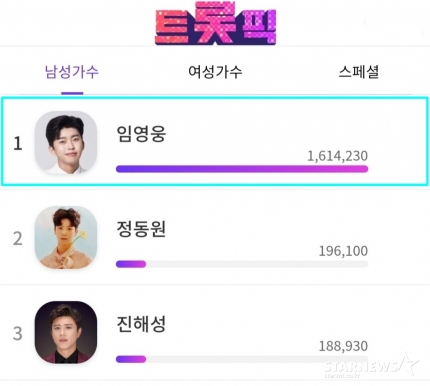
Task: Click rank number 3
Action: click(x=18, y=333)
